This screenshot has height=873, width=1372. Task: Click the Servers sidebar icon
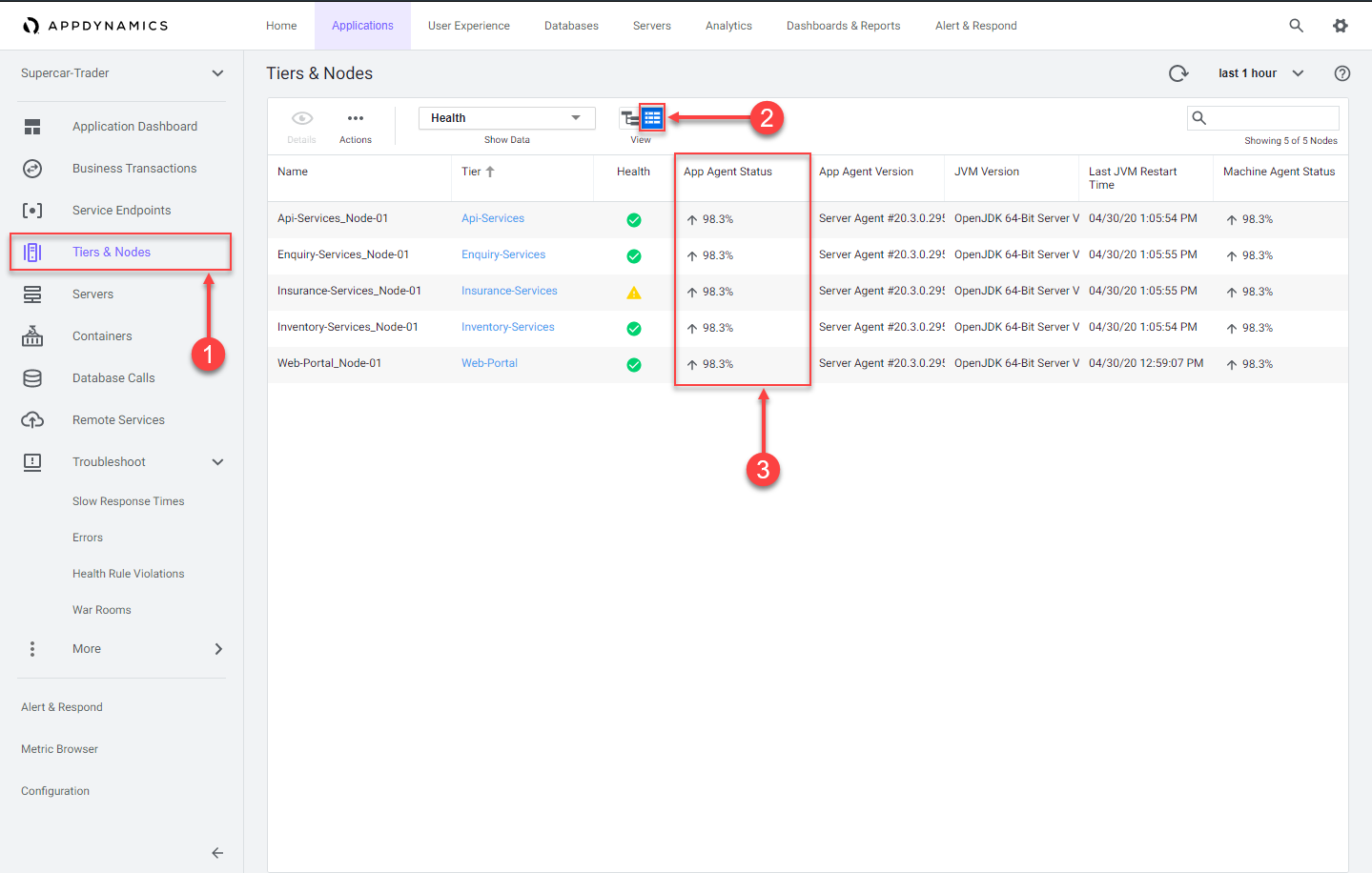32,294
